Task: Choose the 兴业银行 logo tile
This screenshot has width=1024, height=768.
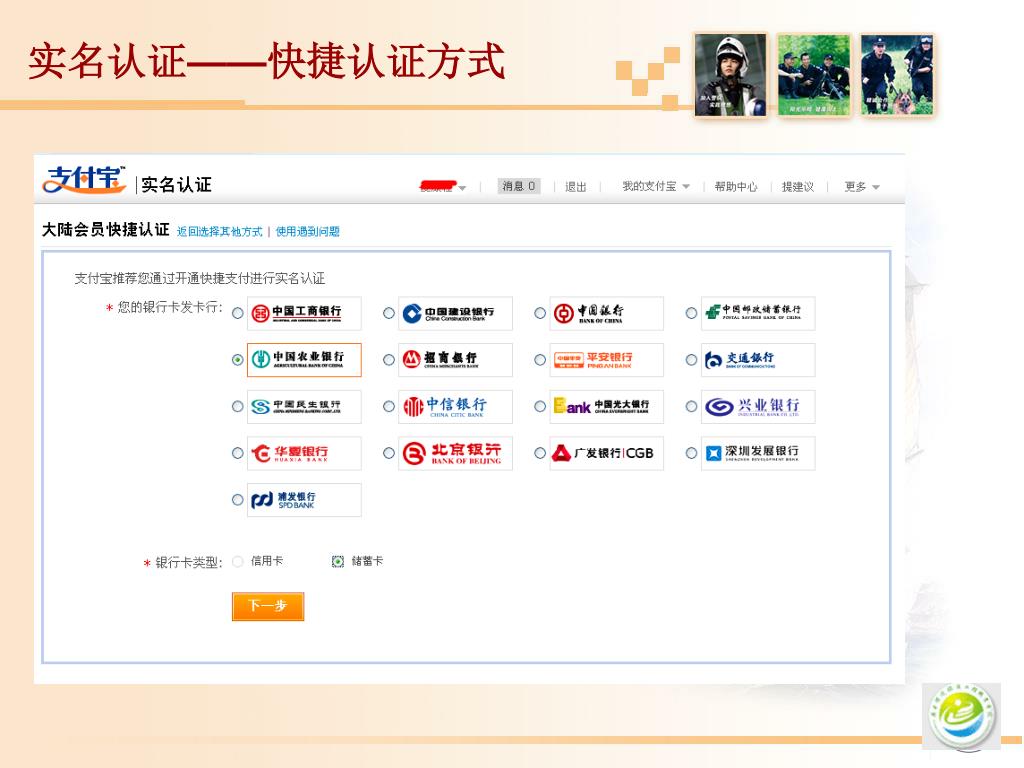Action: point(758,407)
